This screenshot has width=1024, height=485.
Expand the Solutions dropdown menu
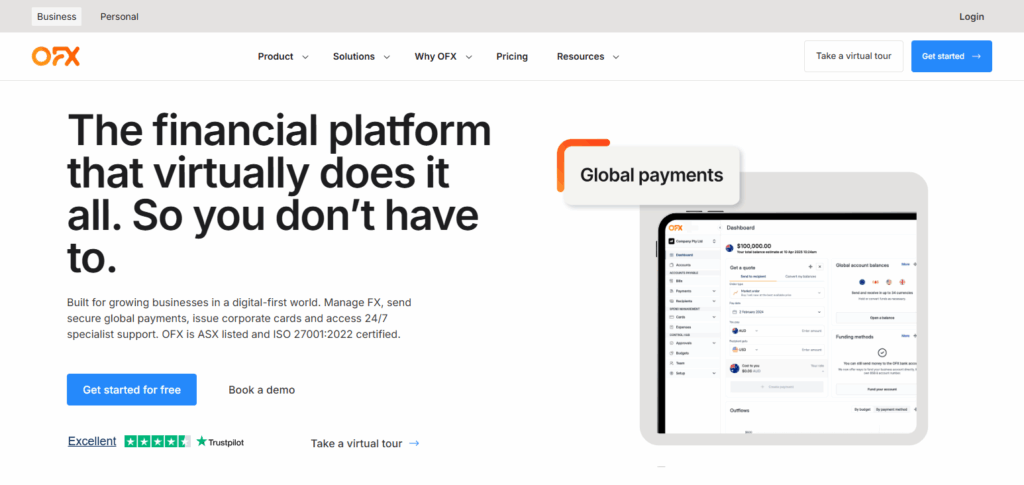tap(361, 57)
